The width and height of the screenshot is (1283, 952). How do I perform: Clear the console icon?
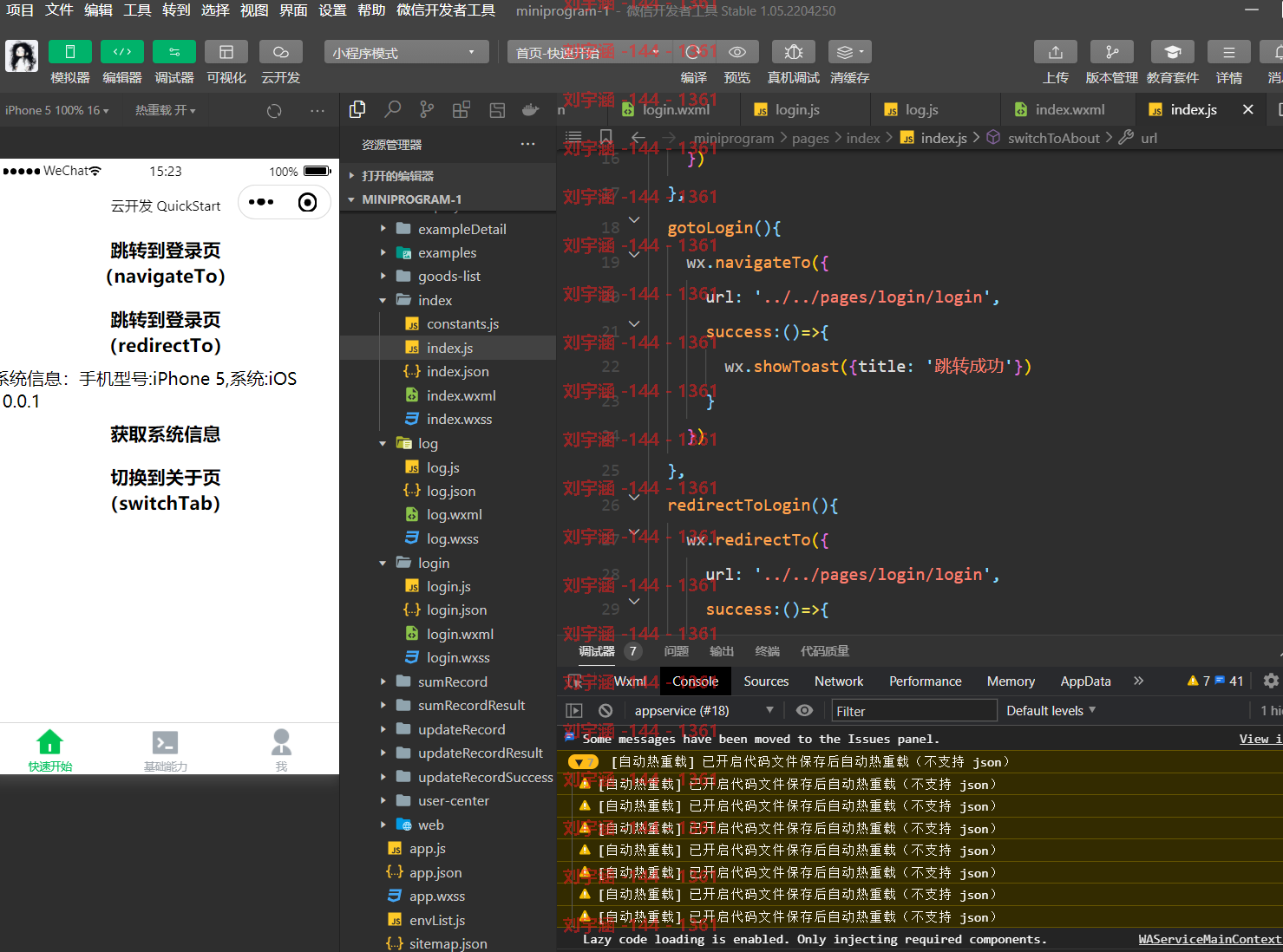pos(605,711)
